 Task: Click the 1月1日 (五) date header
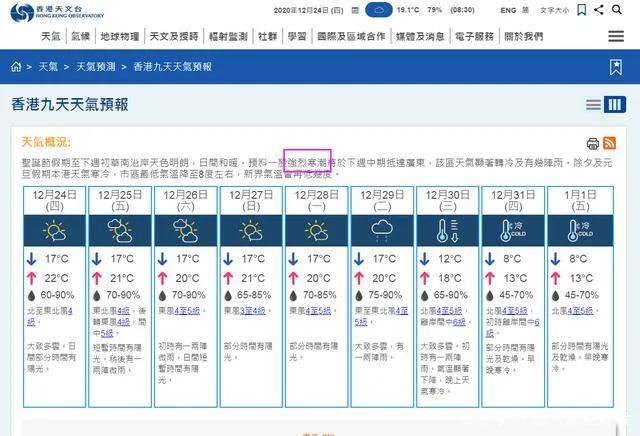(580, 200)
